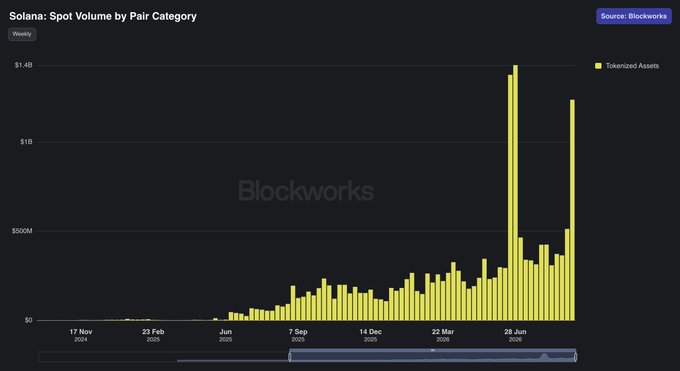The image size is (680, 371).
Task: Toggle Tokenized Assets legend swatch
Action: (x=598, y=66)
